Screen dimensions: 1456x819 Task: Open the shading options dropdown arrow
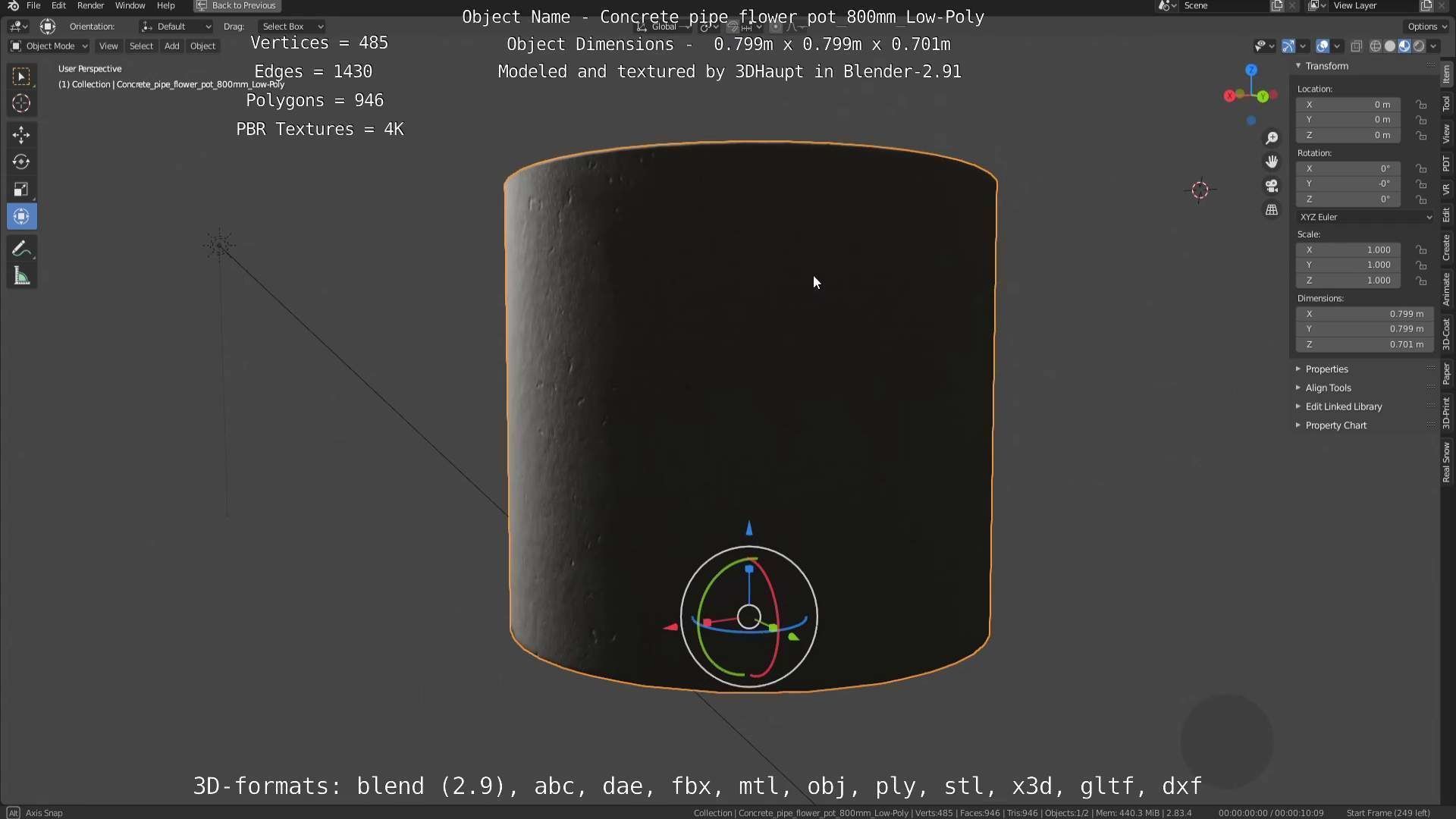pos(1434,46)
